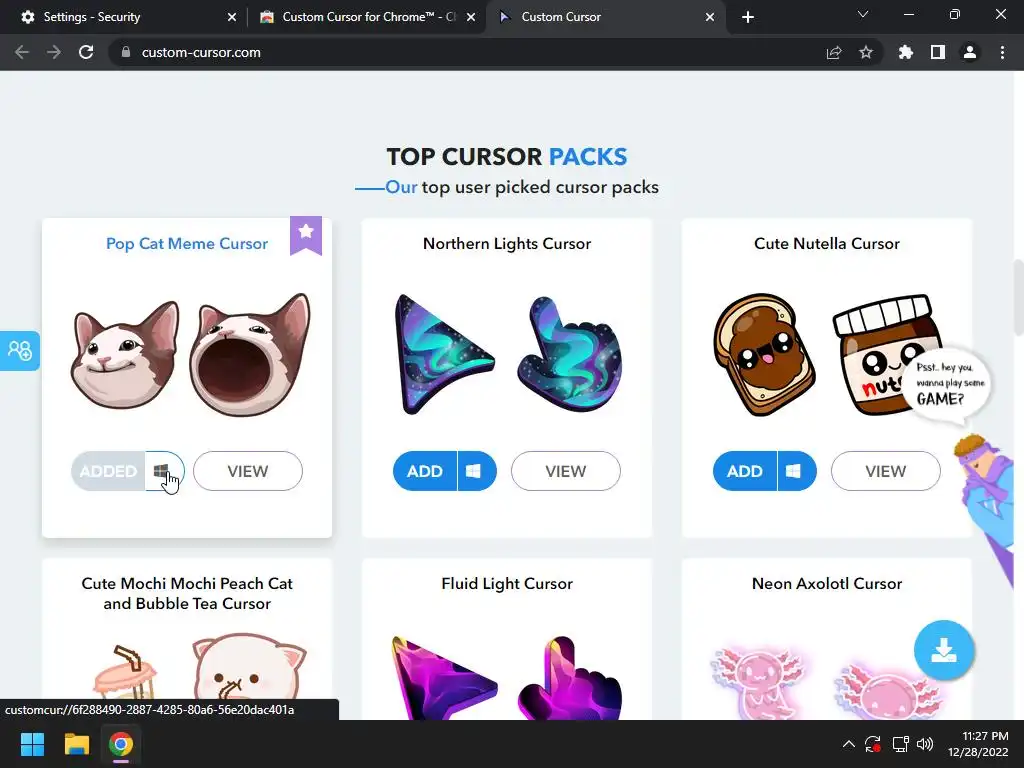Toggle the Chrome side panel icon
The width and height of the screenshot is (1024, 768).
[x=938, y=52]
